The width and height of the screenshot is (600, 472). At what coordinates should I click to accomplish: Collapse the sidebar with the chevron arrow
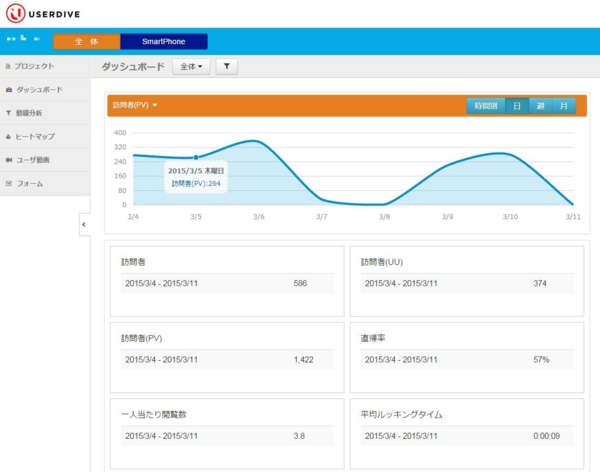click(84, 225)
